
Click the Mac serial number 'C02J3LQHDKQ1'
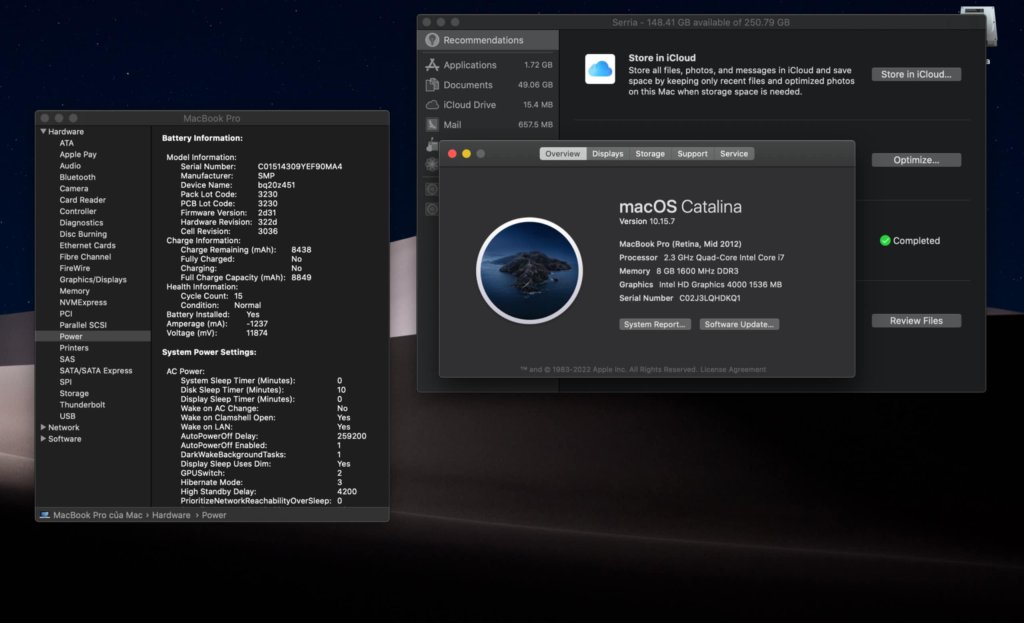click(x=709, y=298)
